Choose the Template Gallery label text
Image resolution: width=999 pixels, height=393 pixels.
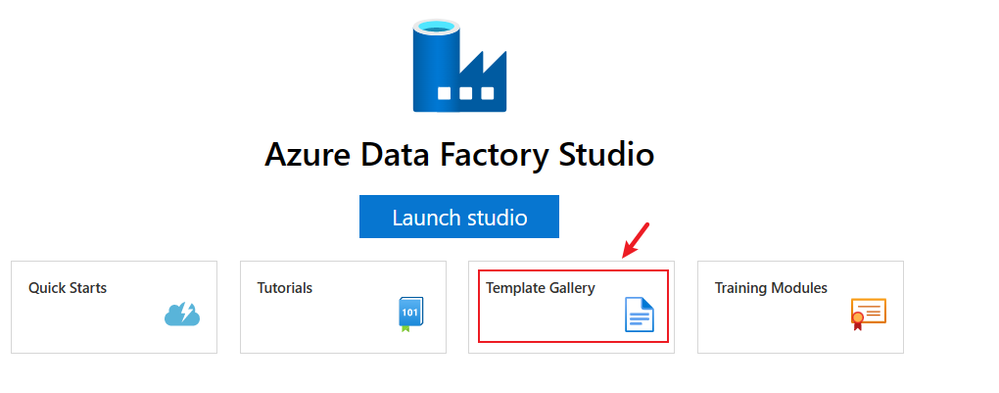point(540,288)
